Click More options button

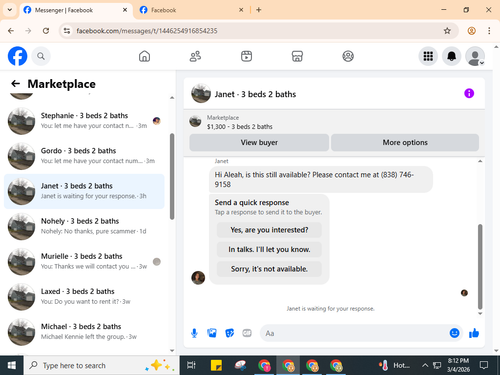click(x=405, y=142)
